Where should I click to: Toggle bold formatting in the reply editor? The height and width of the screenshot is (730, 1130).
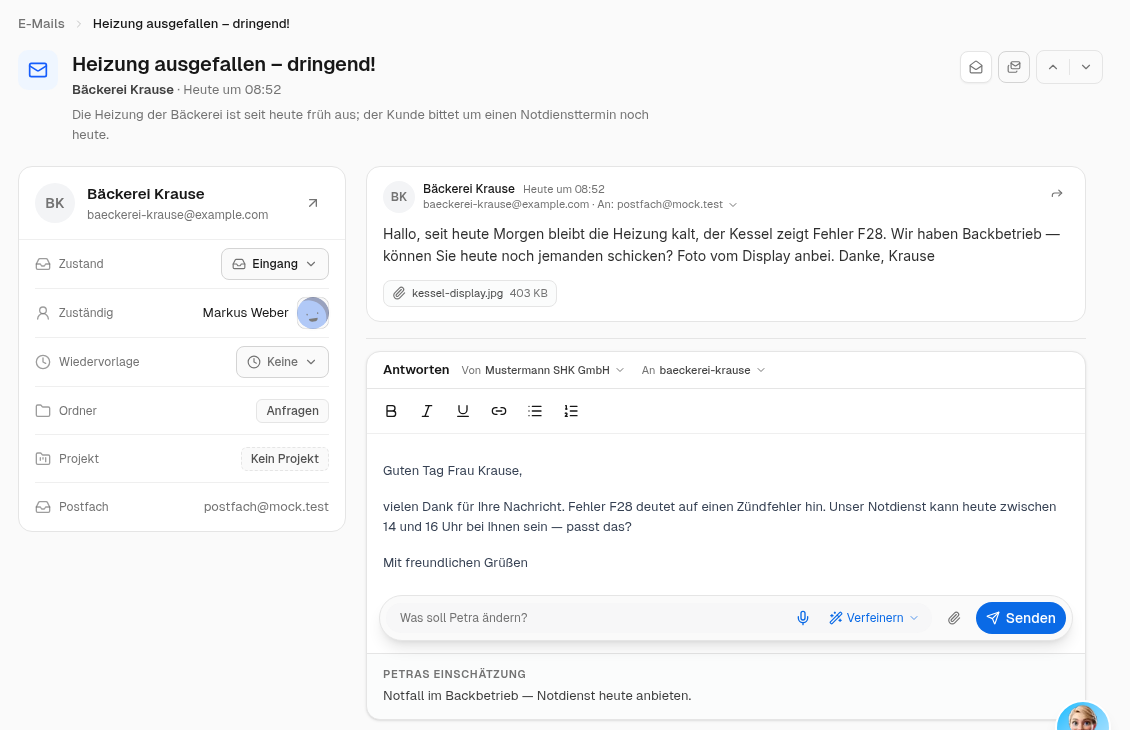point(391,411)
